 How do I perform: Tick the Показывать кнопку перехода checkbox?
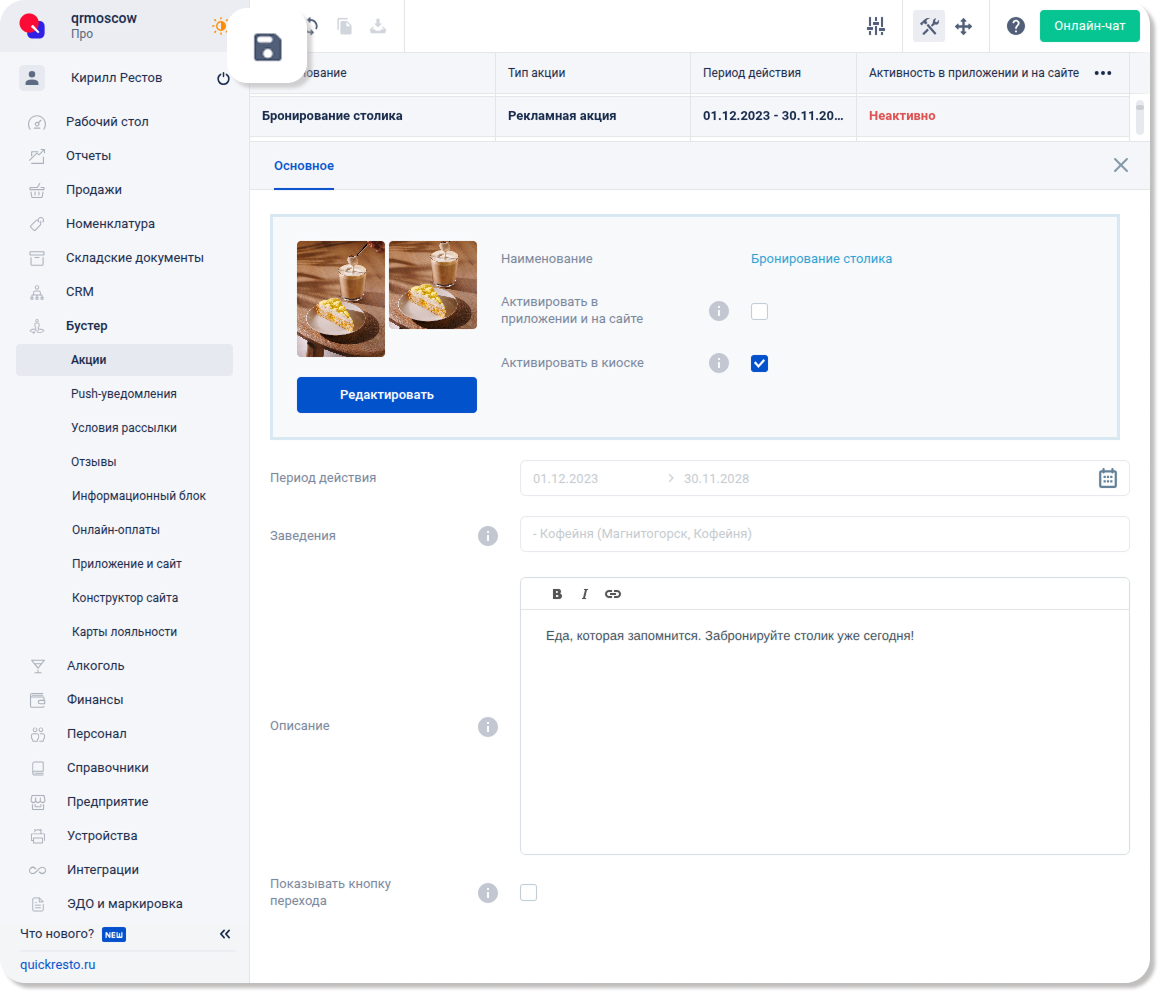[x=528, y=892]
